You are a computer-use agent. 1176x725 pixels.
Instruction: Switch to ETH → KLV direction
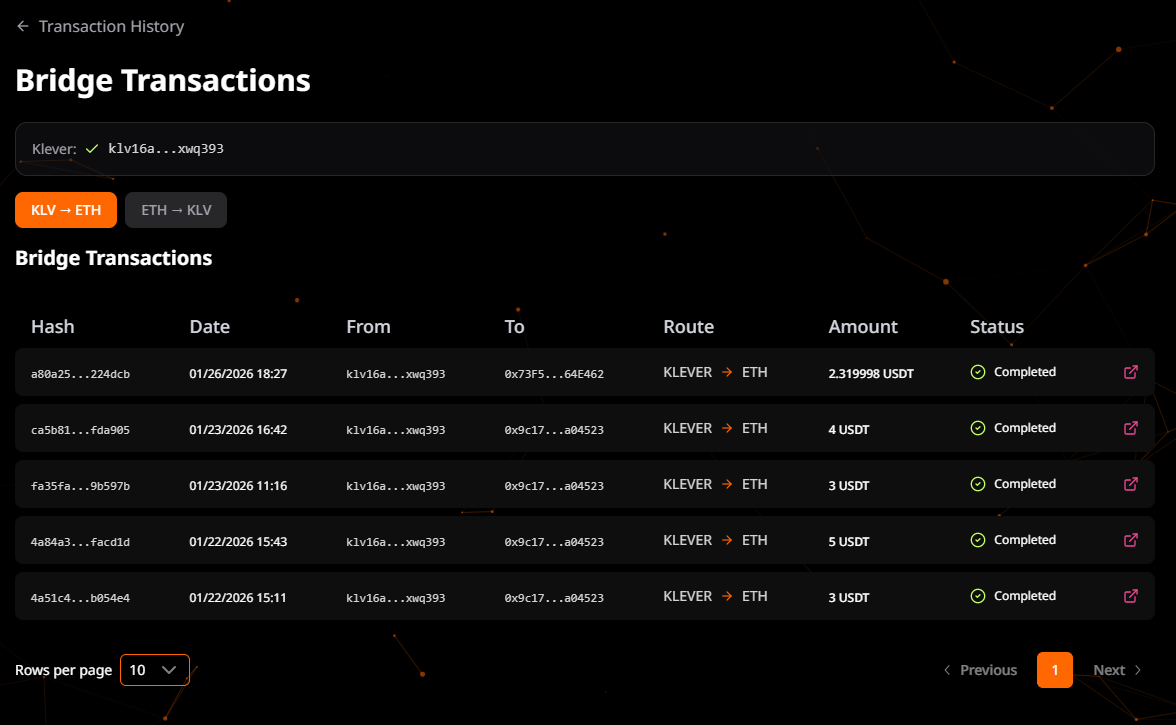click(x=176, y=210)
